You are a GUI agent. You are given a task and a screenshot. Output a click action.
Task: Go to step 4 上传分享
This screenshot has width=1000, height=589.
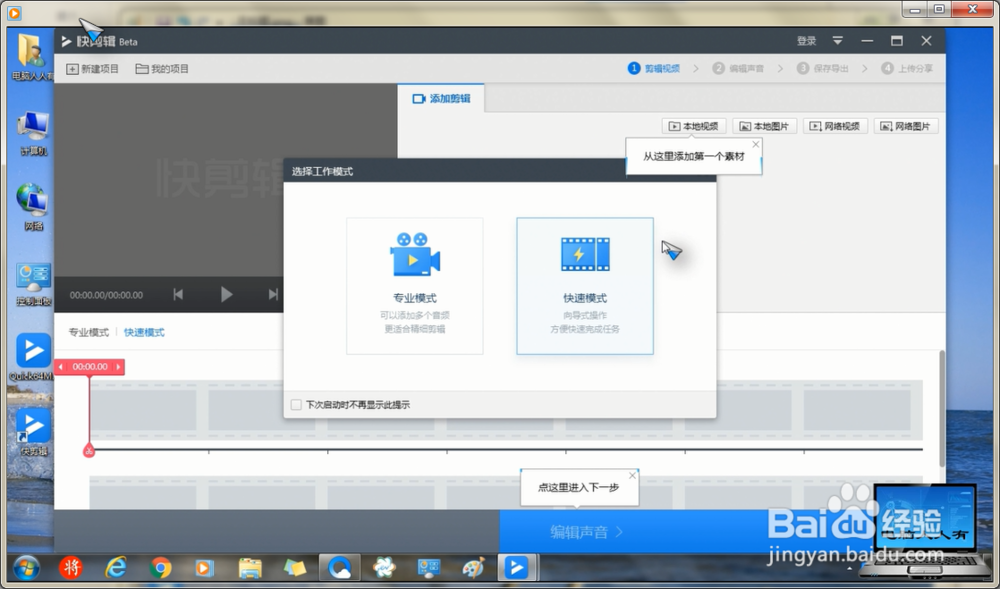pyautogui.click(x=907, y=68)
